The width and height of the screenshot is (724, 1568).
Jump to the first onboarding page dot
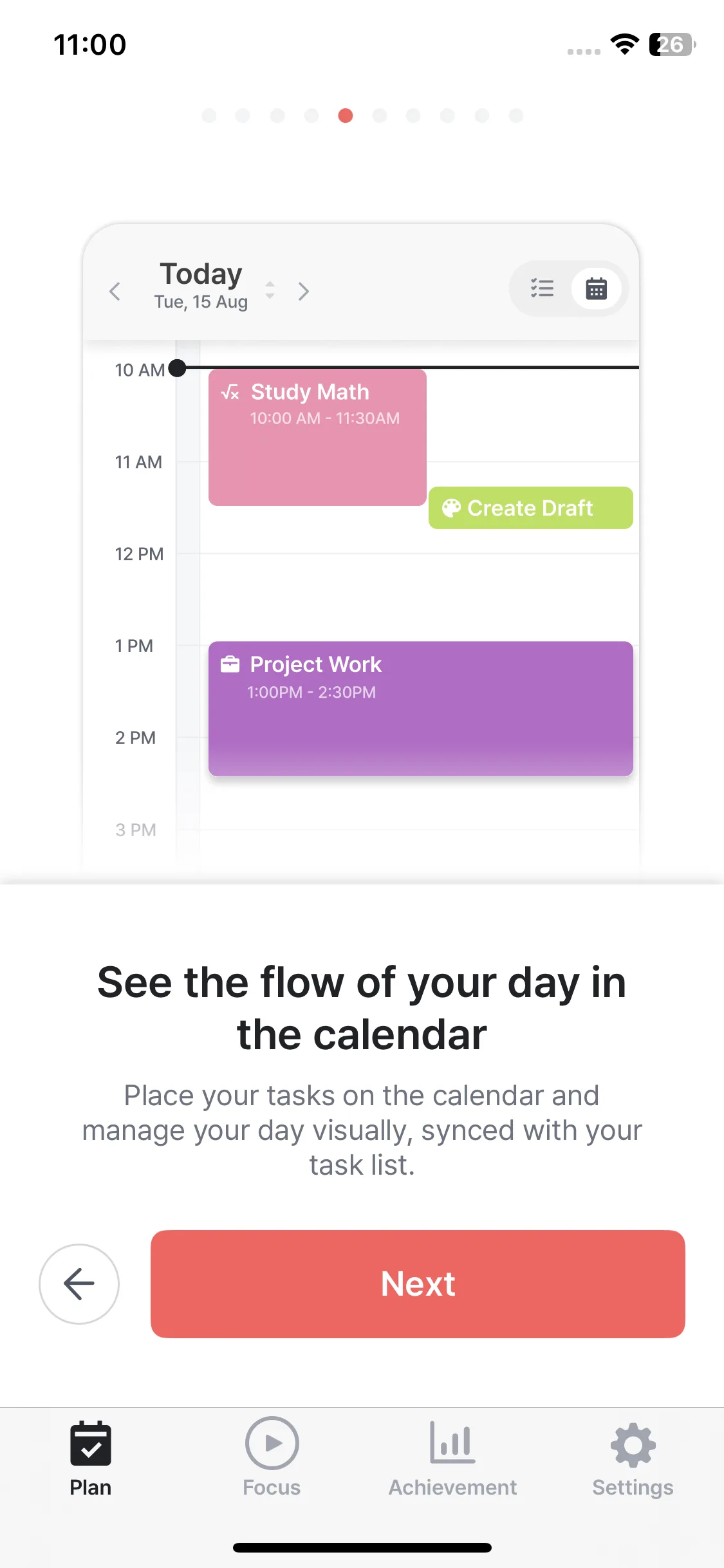point(209,115)
